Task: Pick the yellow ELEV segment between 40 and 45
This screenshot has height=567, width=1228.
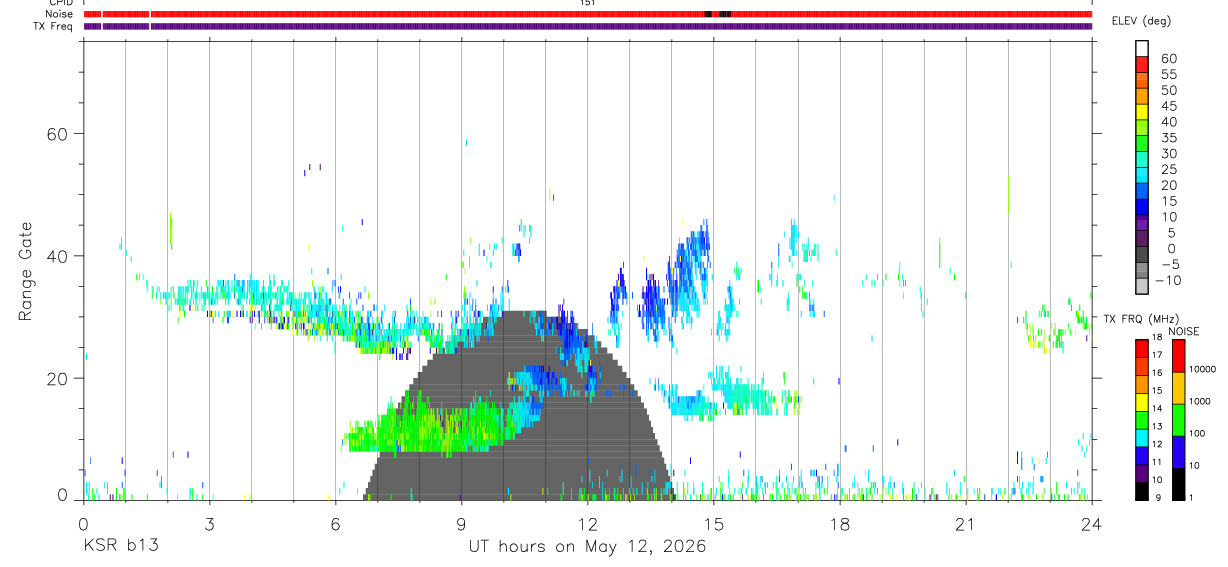Action: coord(1142,113)
